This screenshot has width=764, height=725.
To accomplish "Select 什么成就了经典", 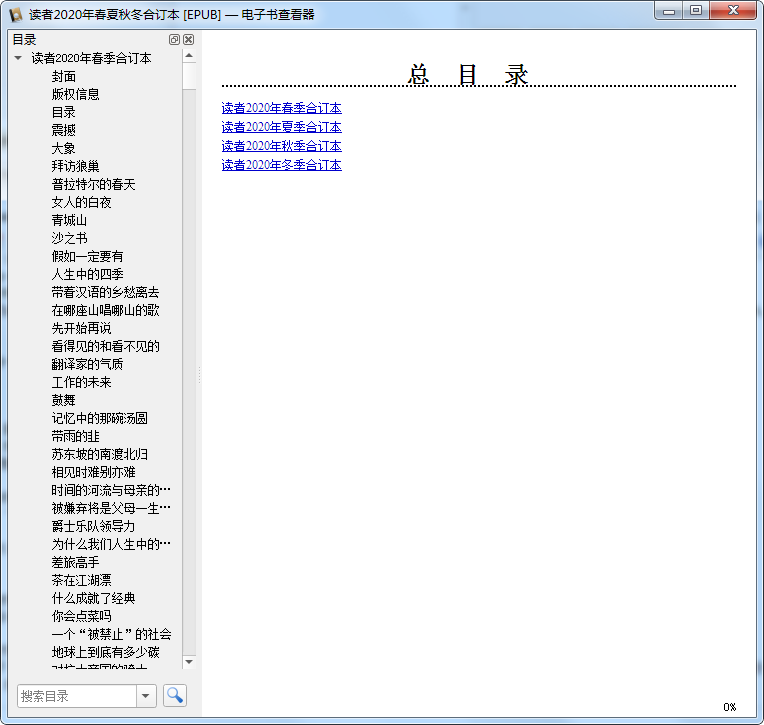I will [94, 598].
